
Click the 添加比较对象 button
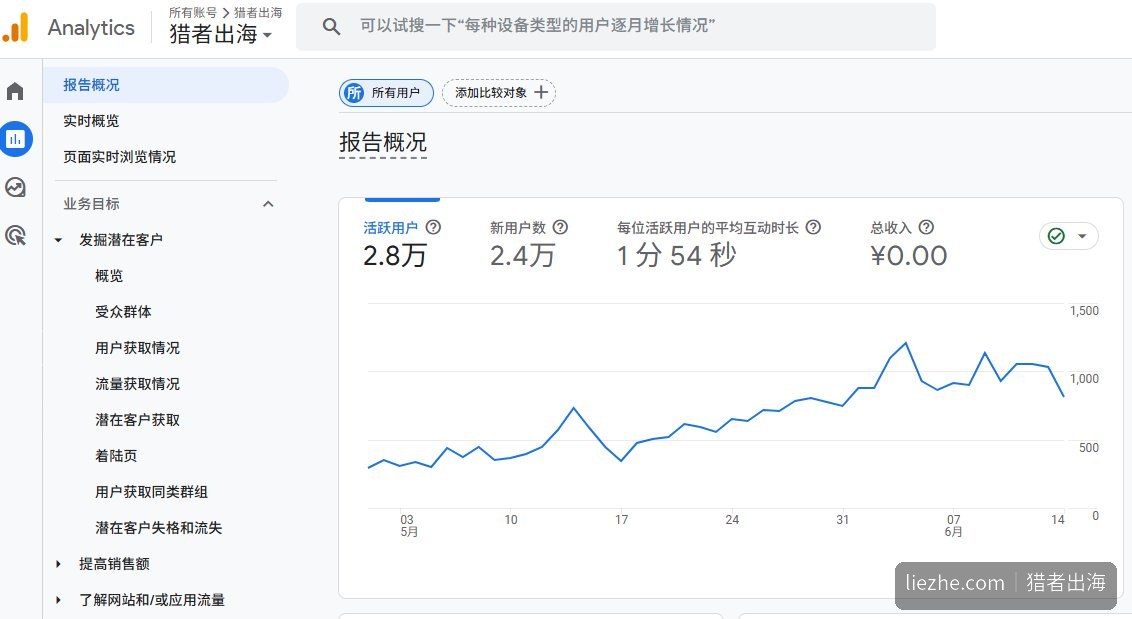pos(499,92)
